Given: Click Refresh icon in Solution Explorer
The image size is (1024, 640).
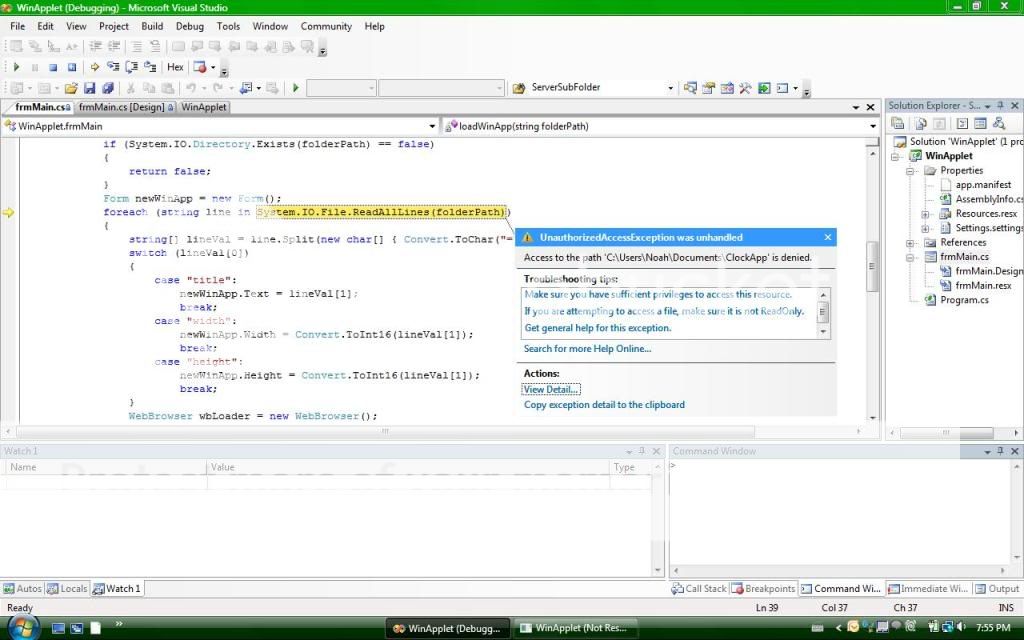Looking at the screenshot, I should pyautogui.click(x=922, y=123).
